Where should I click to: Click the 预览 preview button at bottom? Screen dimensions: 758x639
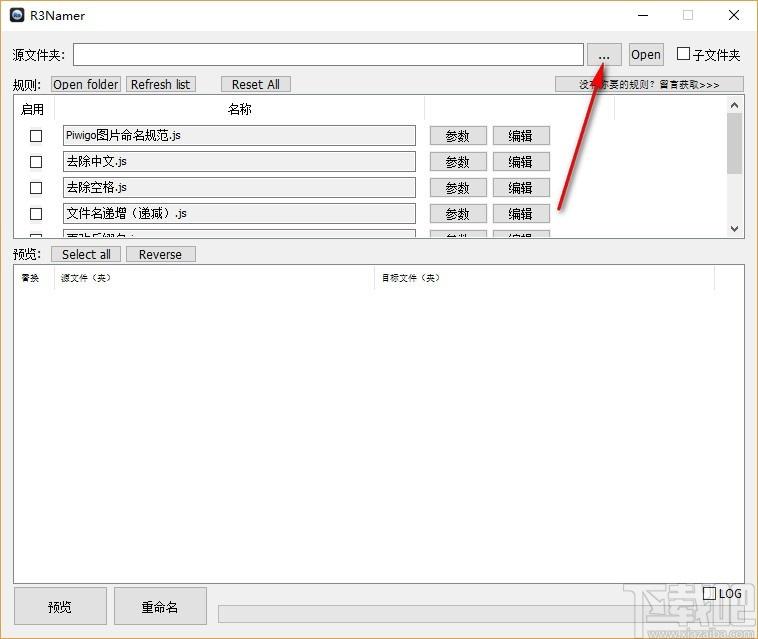[60, 607]
